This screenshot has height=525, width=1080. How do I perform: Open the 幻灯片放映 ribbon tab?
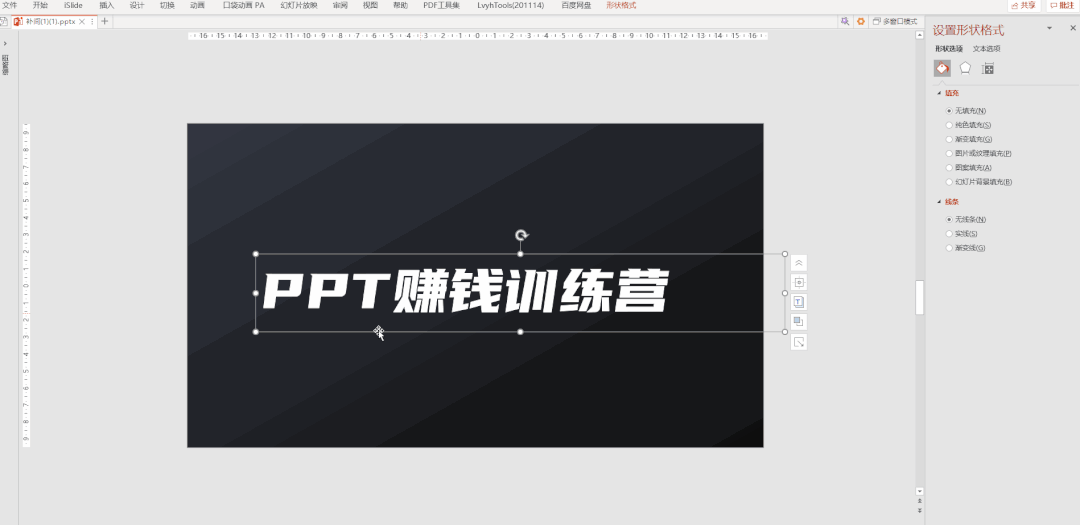tap(299, 6)
